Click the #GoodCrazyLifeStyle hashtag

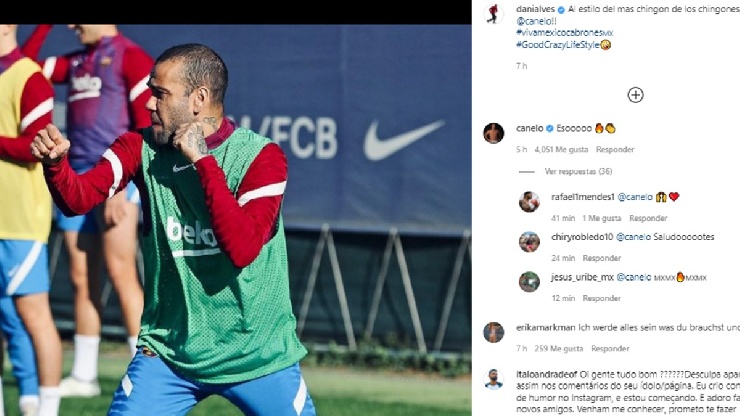coord(558,45)
